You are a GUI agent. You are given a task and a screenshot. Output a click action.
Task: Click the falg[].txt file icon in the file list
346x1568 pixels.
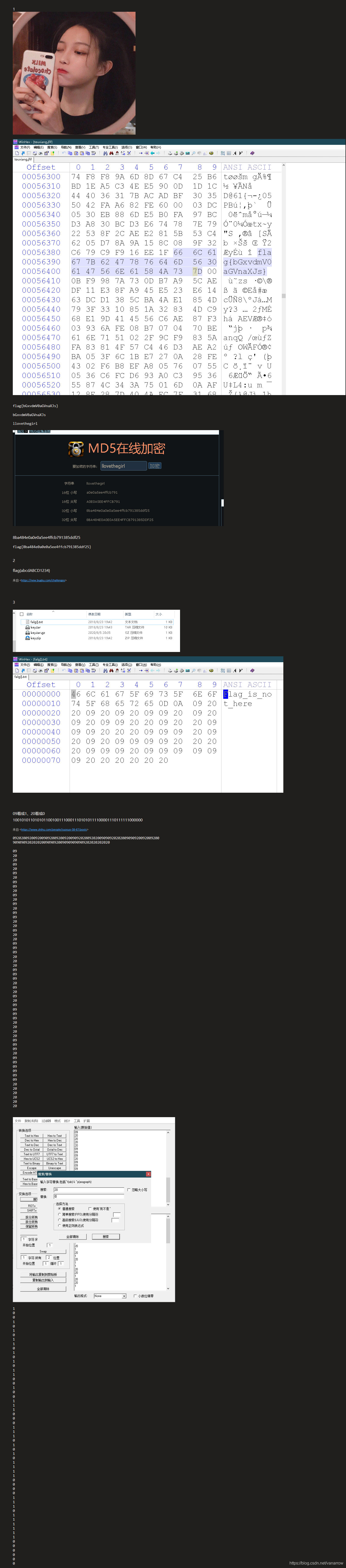[28, 622]
